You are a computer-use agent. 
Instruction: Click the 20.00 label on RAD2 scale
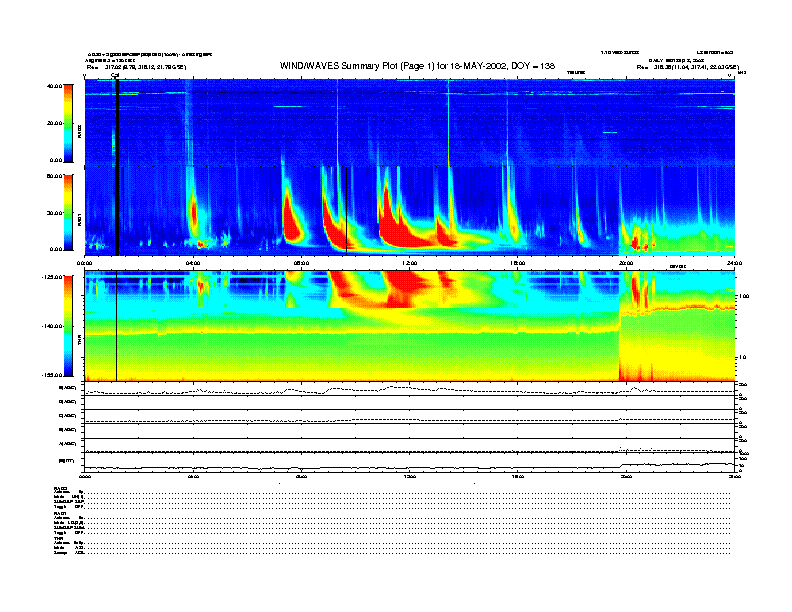[x=54, y=123]
